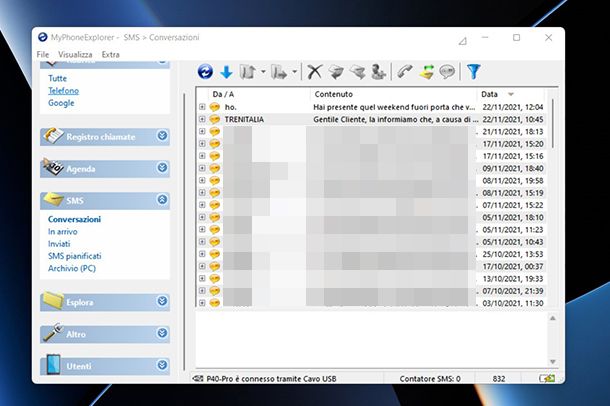The width and height of the screenshot is (610, 406).
Task: Expand the conversation dated 21/11/2021, 18:13
Action: [x=202, y=131]
